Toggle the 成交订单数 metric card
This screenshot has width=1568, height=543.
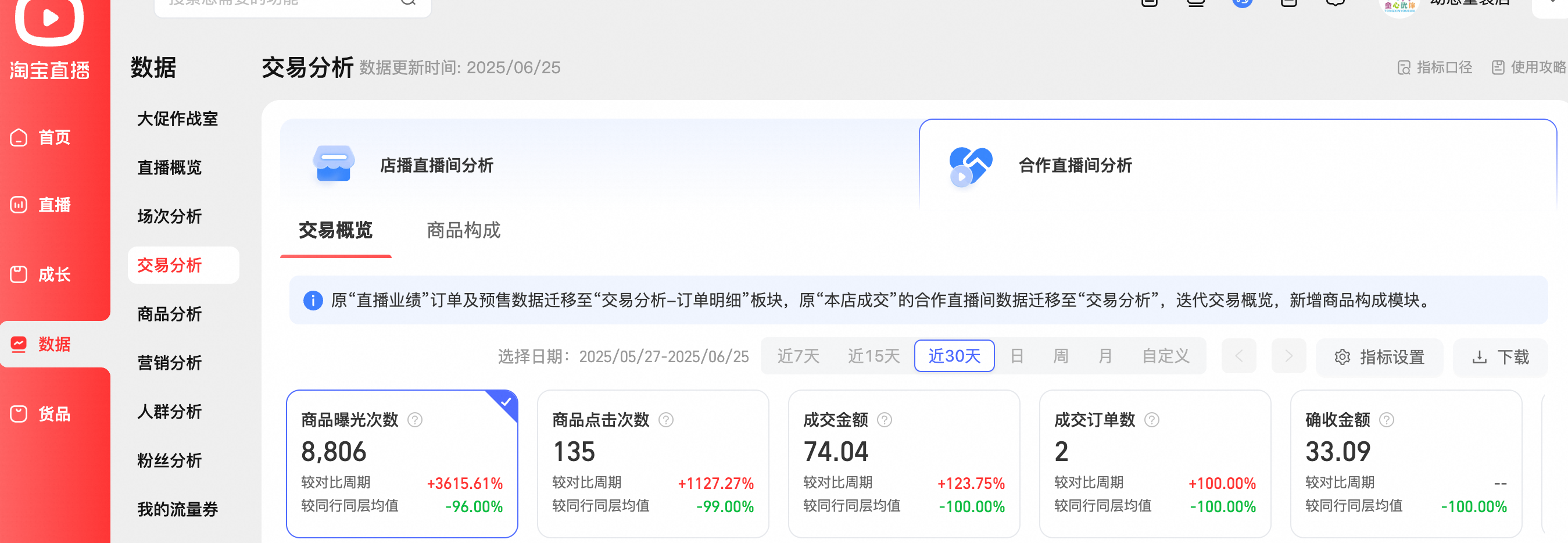[x=1155, y=464]
